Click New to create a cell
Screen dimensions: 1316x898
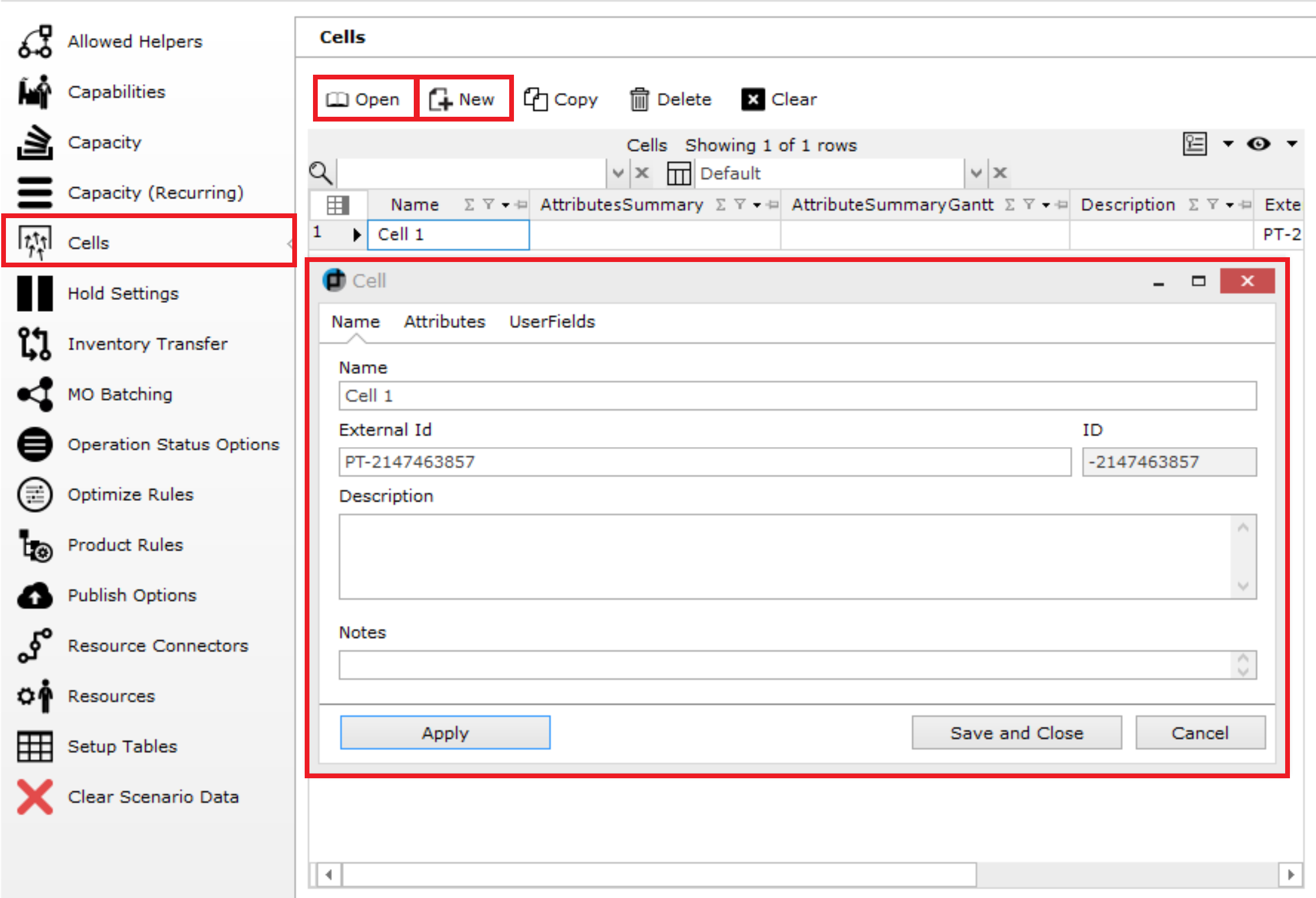pos(462,99)
